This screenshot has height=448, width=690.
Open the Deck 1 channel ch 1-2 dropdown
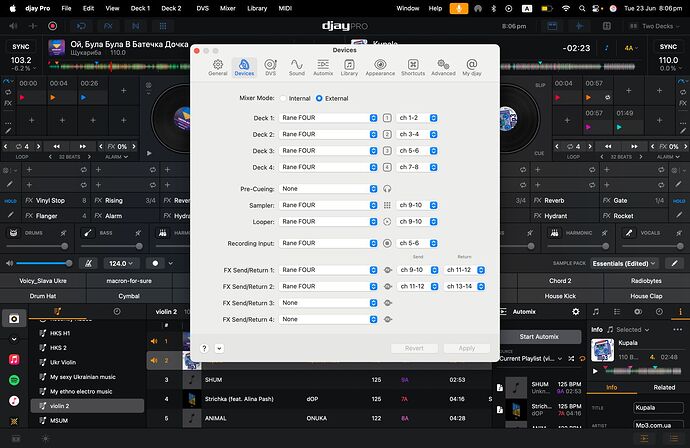(417, 118)
